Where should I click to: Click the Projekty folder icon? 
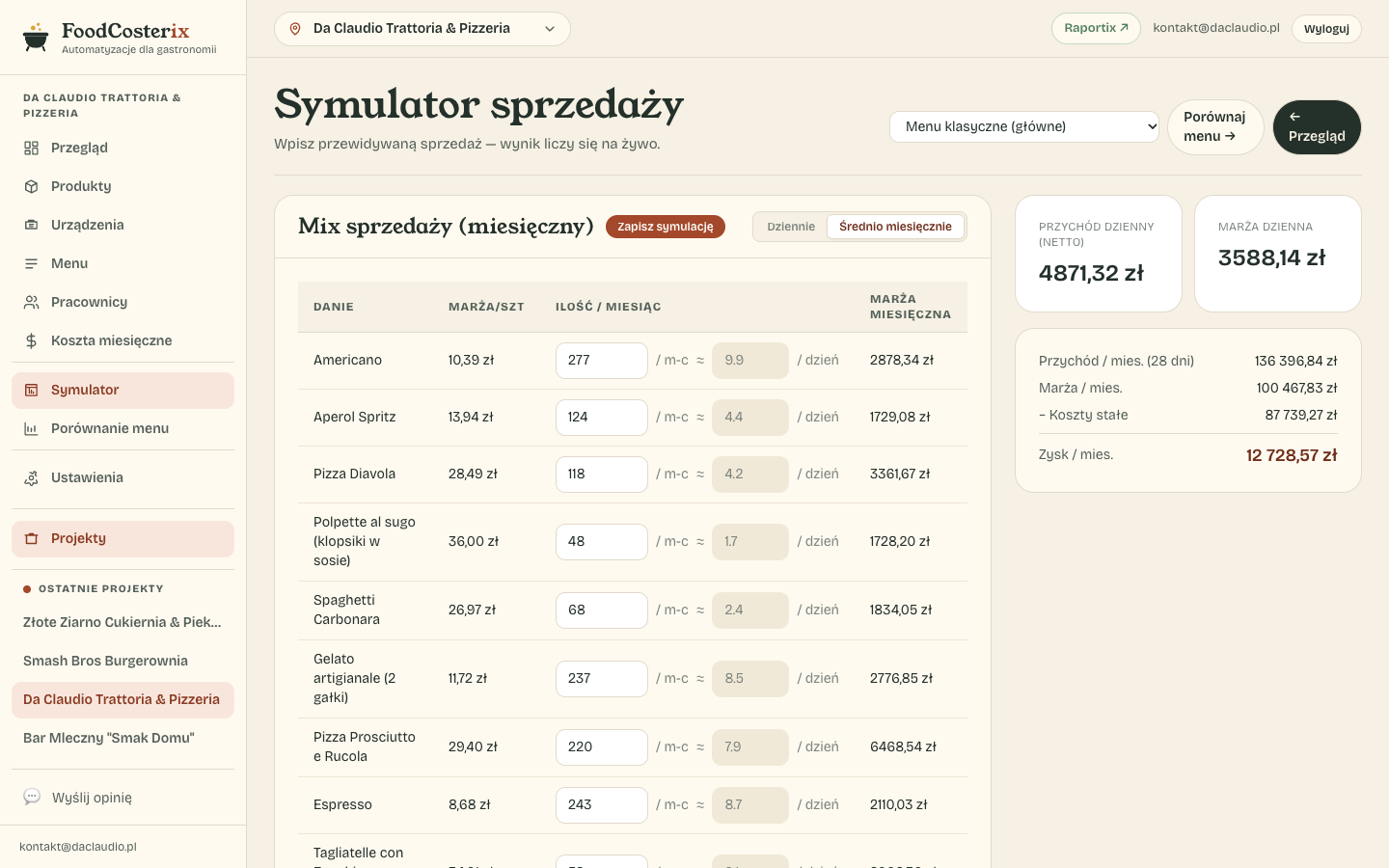(x=32, y=538)
